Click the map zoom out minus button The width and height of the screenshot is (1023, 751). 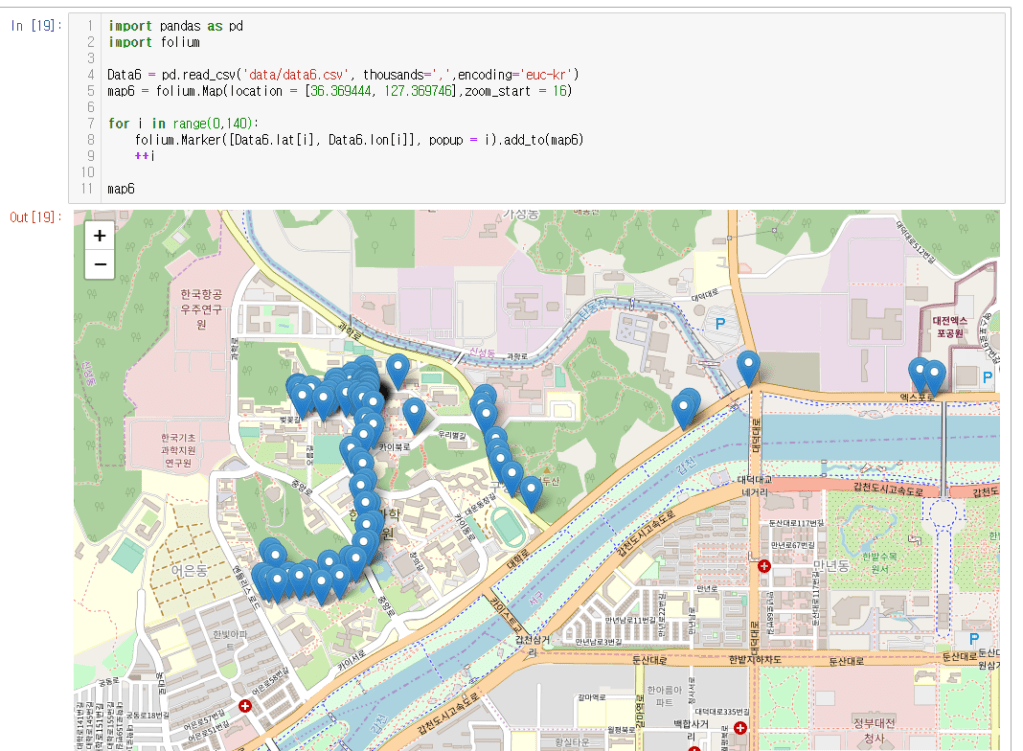[x=99, y=265]
